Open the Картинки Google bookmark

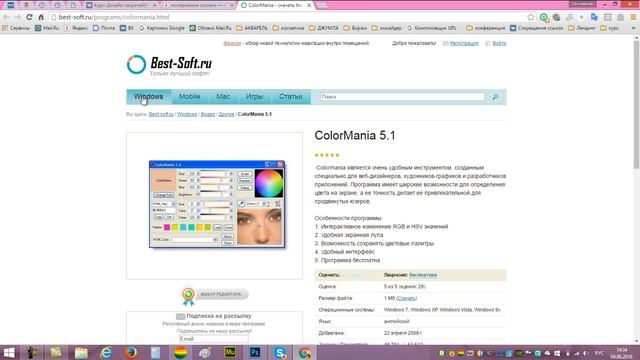(x=162, y=28)
